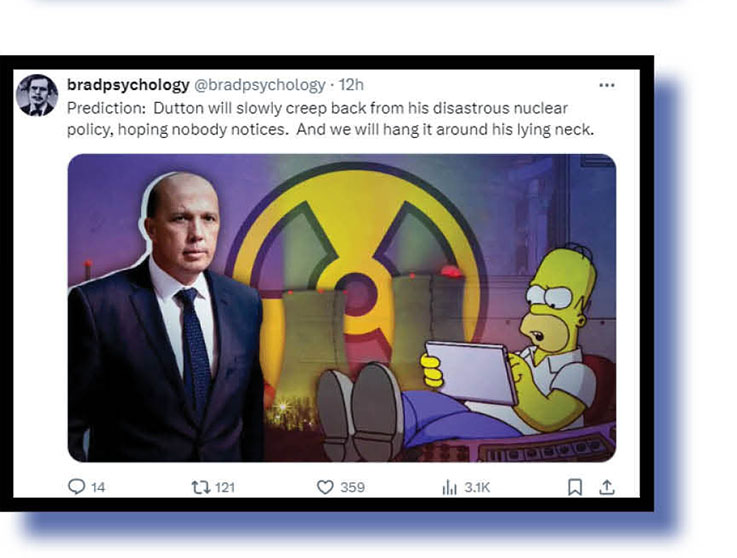Retweet this post using the repost icon
This screenshot has height=558, width=737.
tap(201, 487)
